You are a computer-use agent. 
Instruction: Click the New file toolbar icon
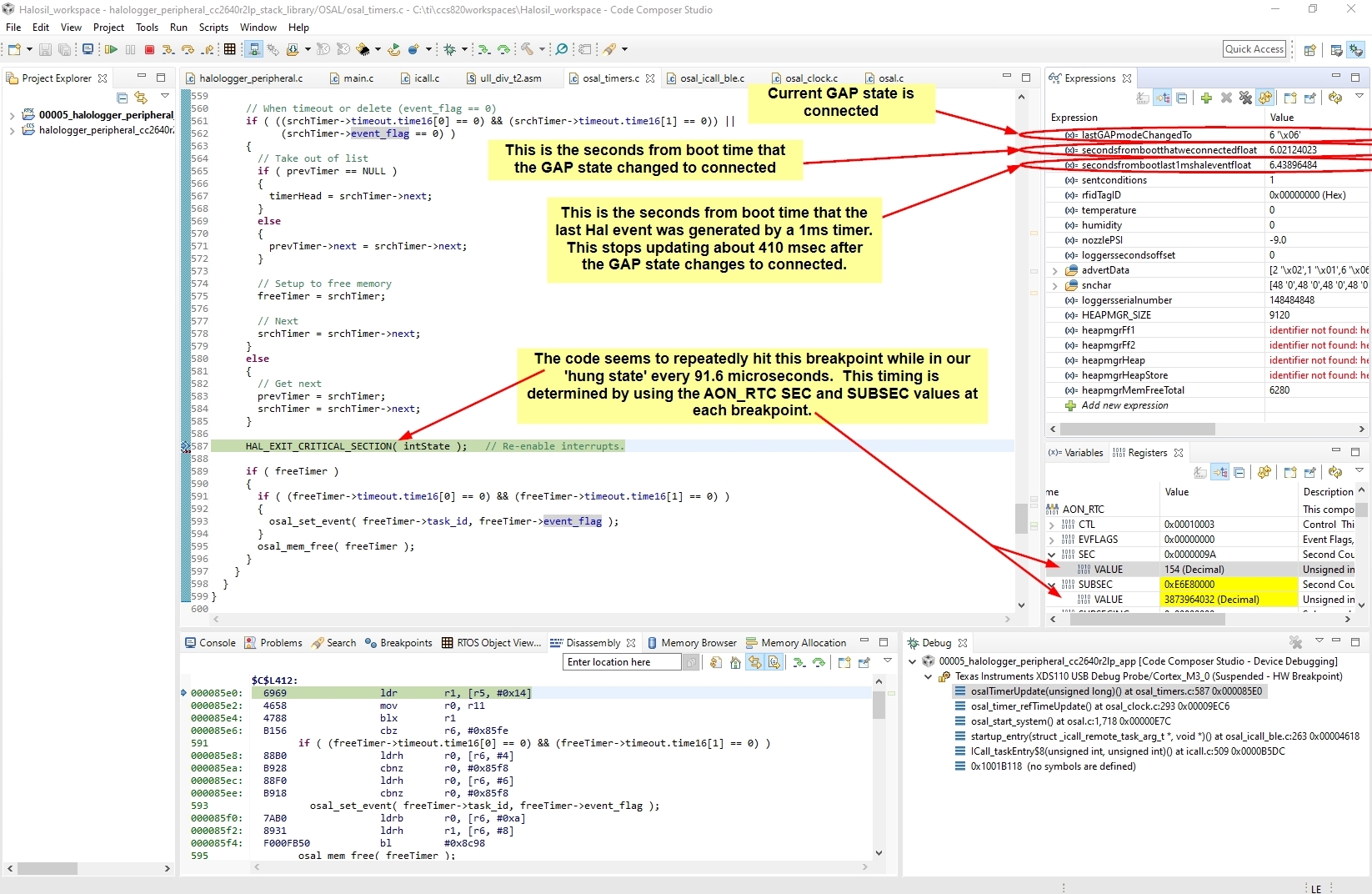coord(14,49)
